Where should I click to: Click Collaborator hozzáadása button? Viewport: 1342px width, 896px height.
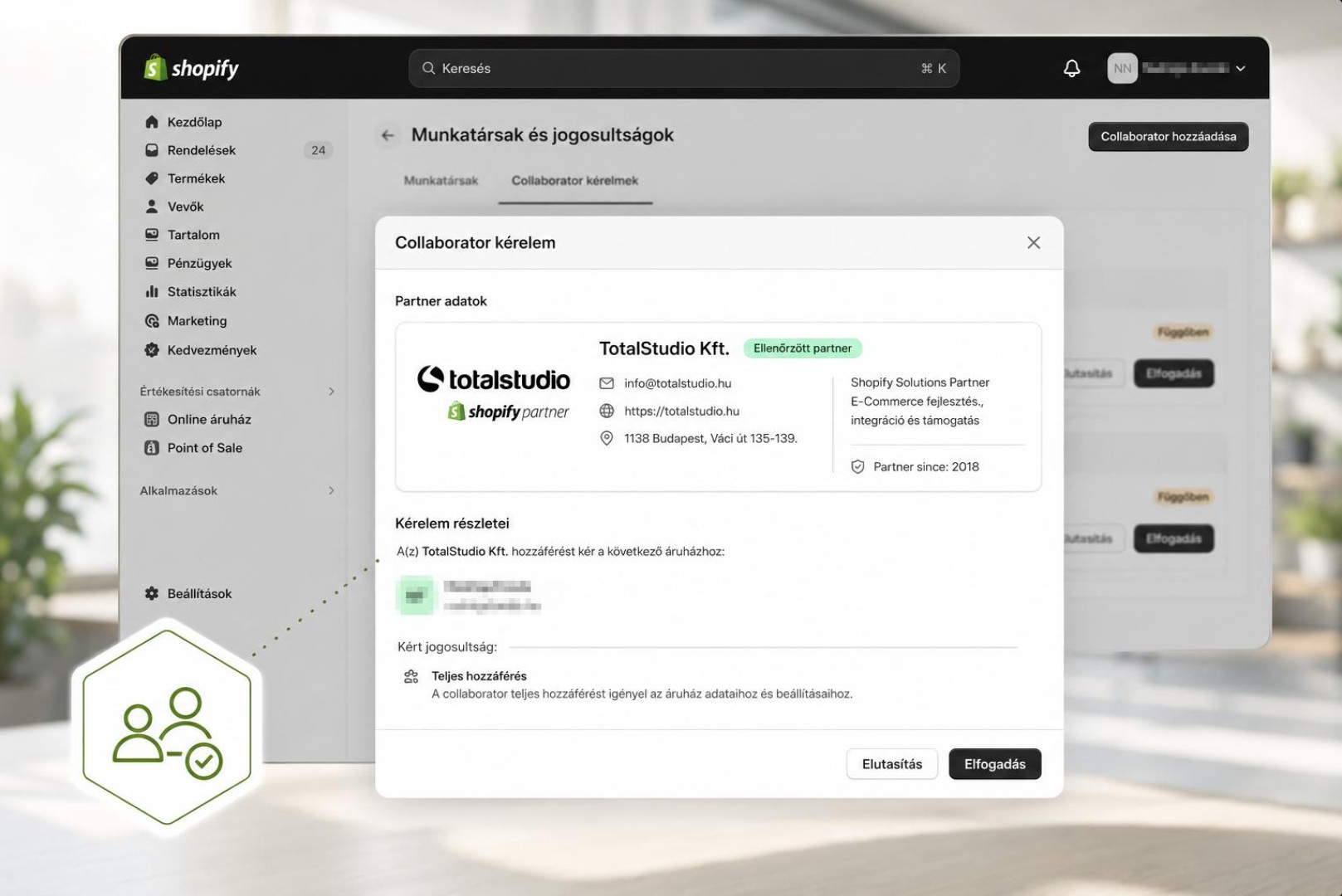coord(1169,137)
